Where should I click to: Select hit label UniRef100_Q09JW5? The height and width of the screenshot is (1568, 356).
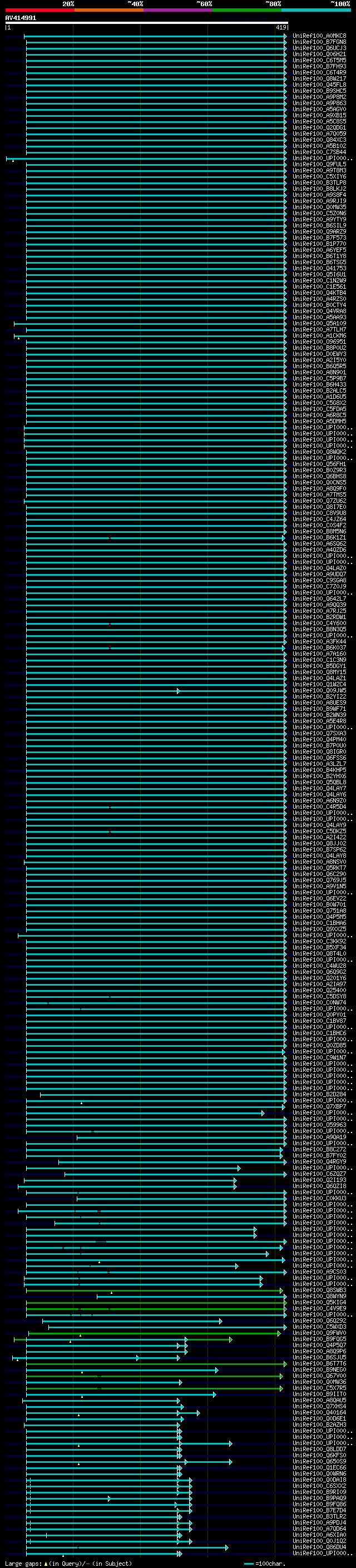[x=319, y=691]
